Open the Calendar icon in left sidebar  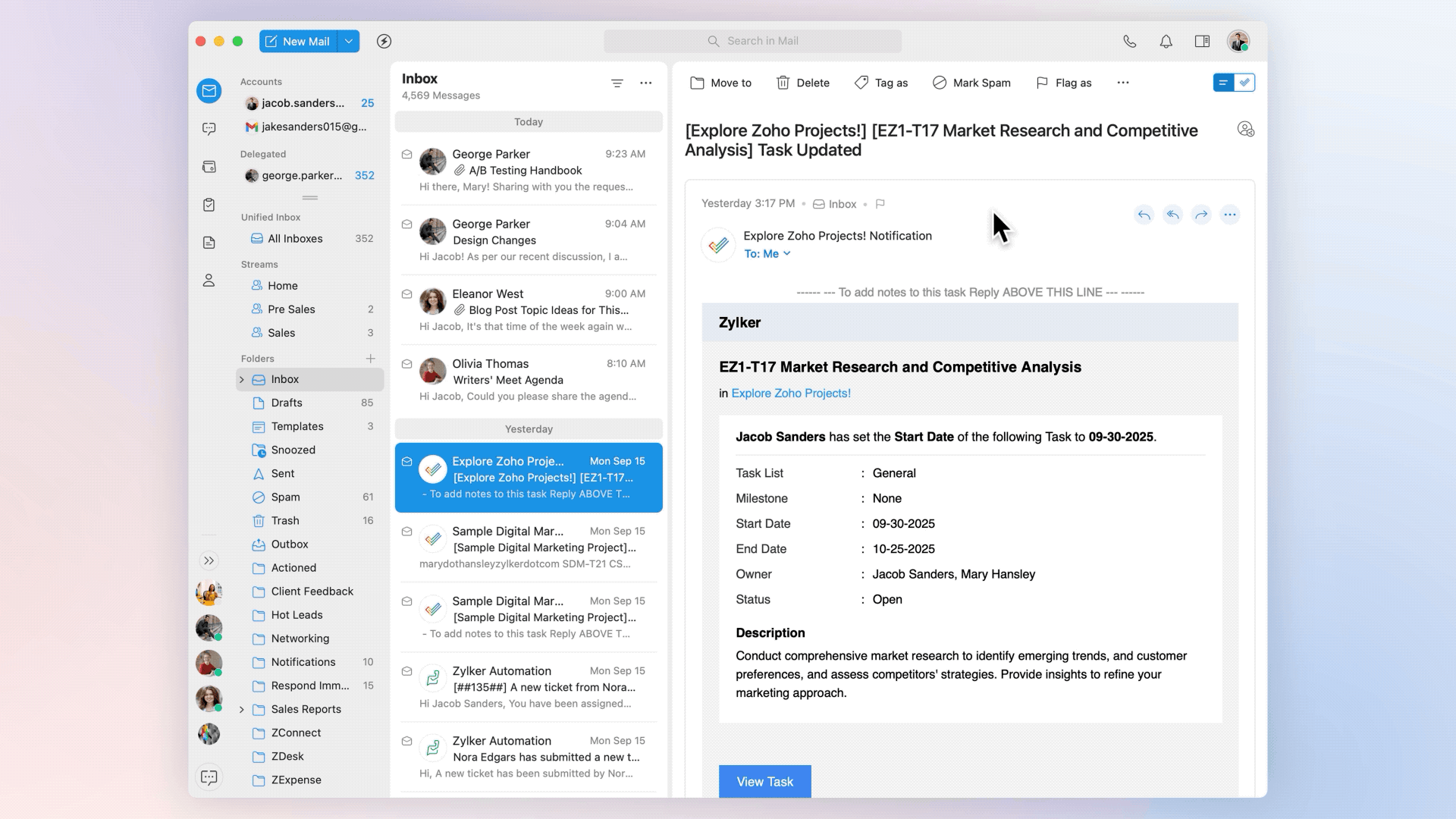[x=209, y=167]
